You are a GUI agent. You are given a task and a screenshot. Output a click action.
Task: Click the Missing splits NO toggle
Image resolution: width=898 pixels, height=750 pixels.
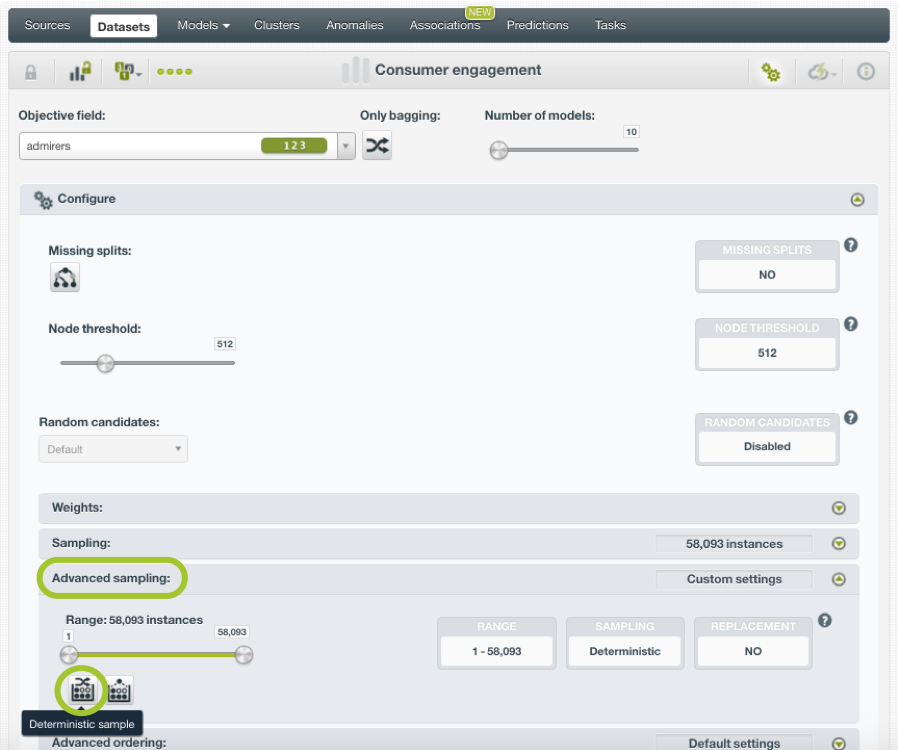click(767, 274)
